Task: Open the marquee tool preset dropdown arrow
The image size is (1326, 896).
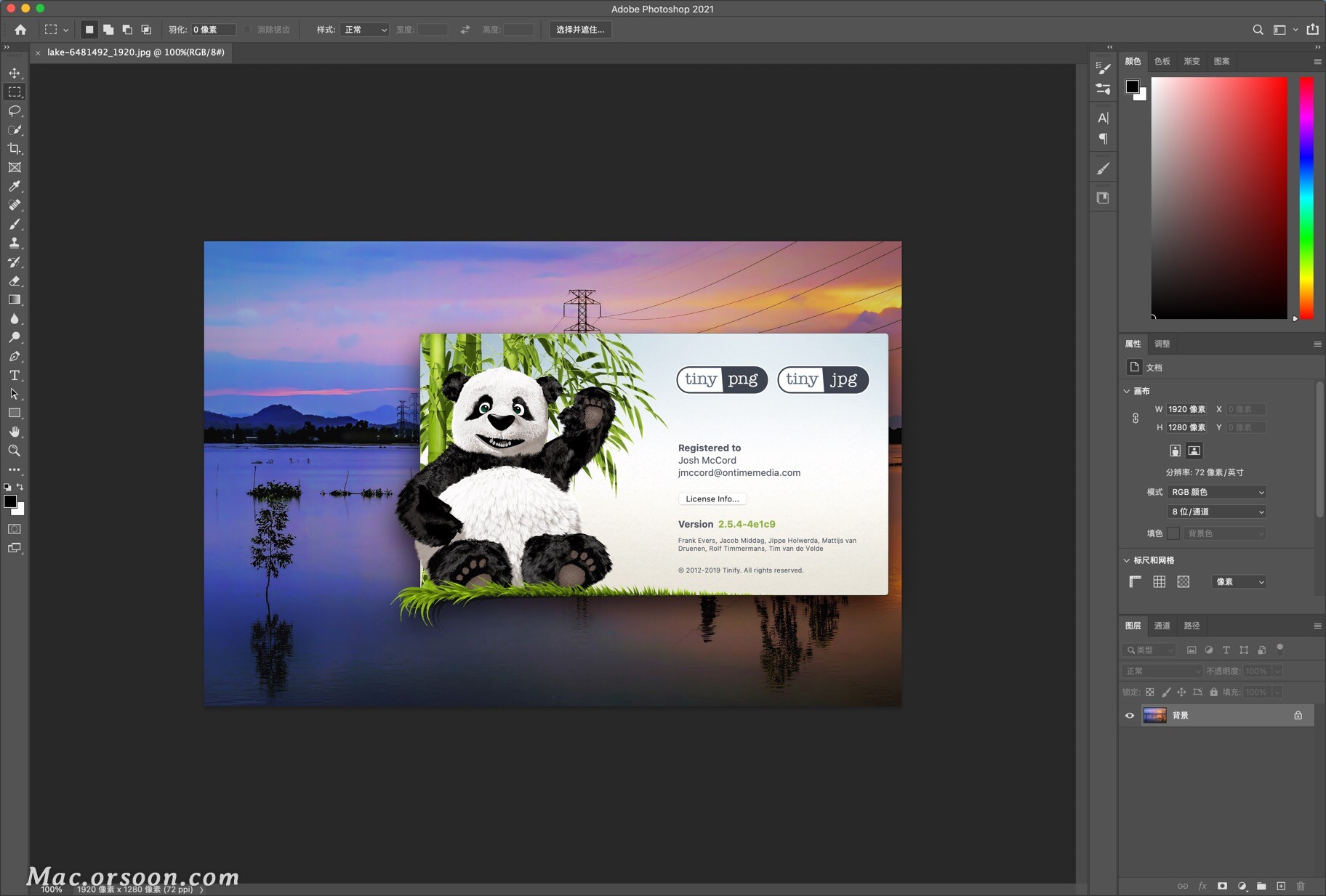Action: [x=65, y=31]
